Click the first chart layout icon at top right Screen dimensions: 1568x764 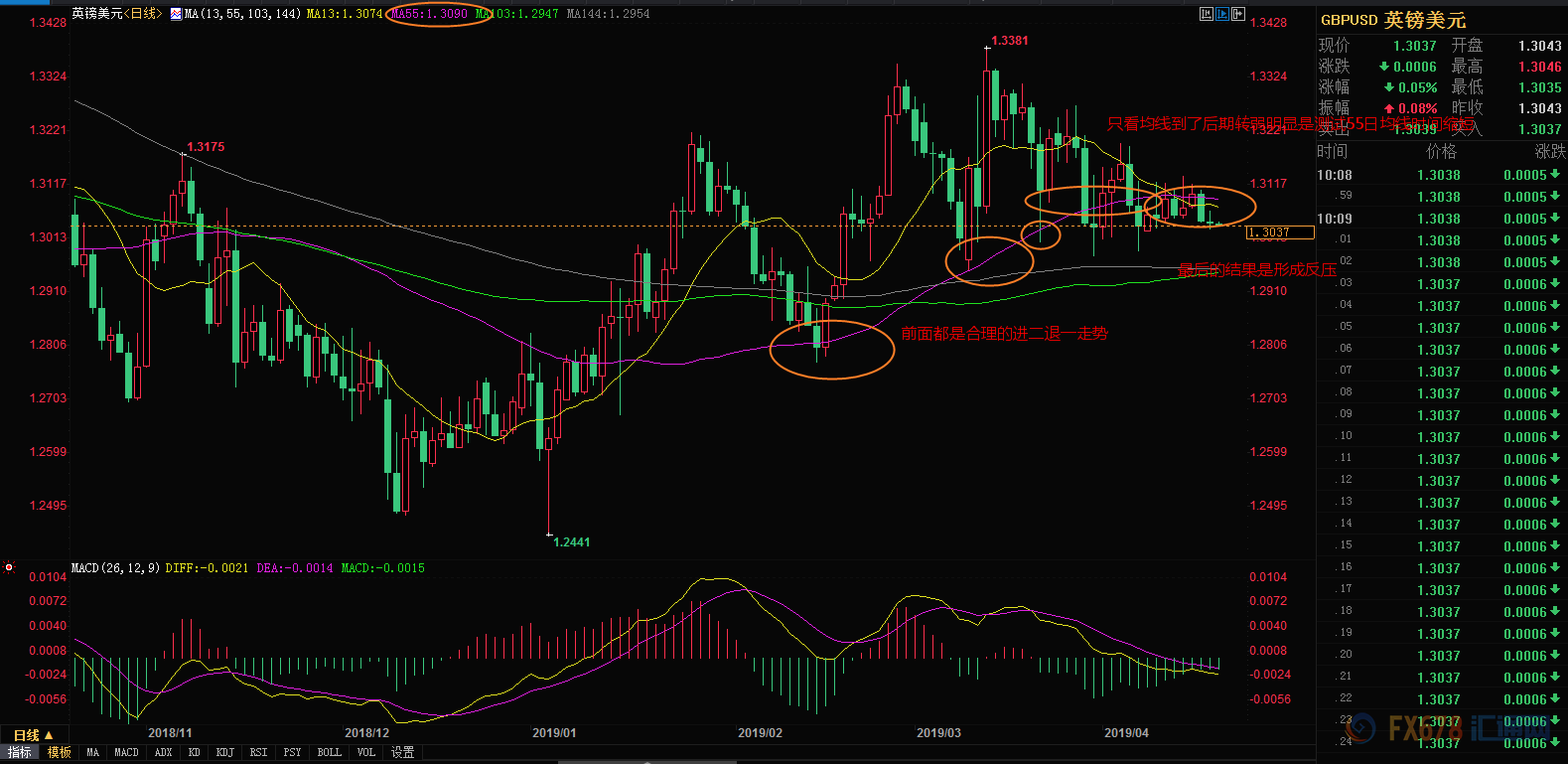1207,14
